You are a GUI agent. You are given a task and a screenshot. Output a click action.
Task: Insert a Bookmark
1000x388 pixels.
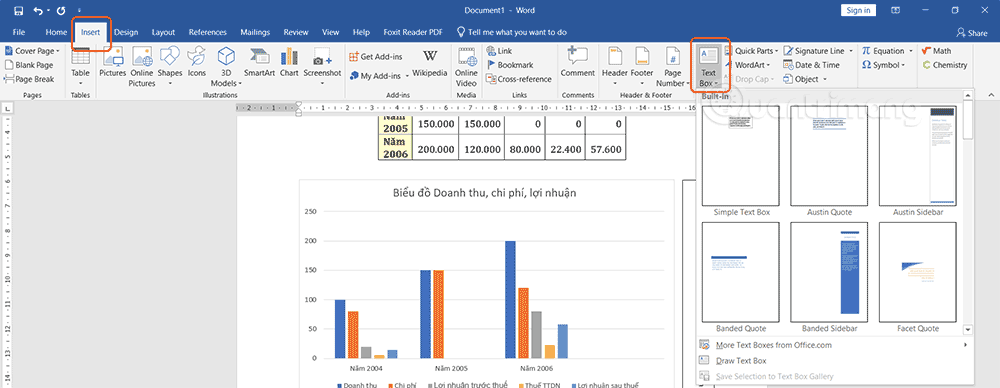click(x=510, y=65)
